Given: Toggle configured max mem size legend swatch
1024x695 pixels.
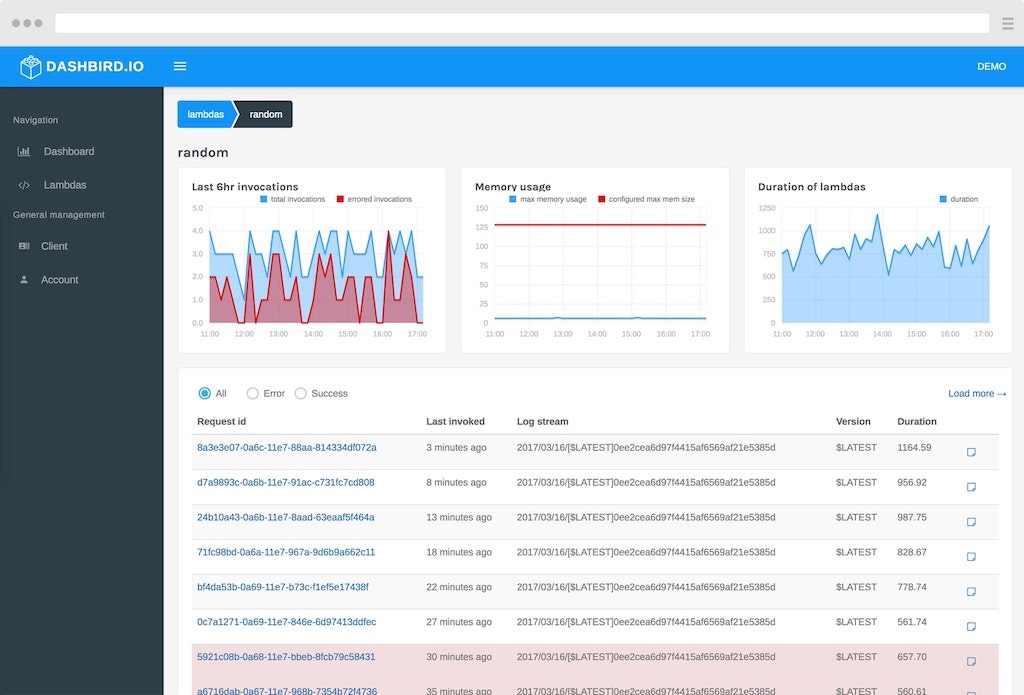Looking at the screenshot, I should click(601, 199).
